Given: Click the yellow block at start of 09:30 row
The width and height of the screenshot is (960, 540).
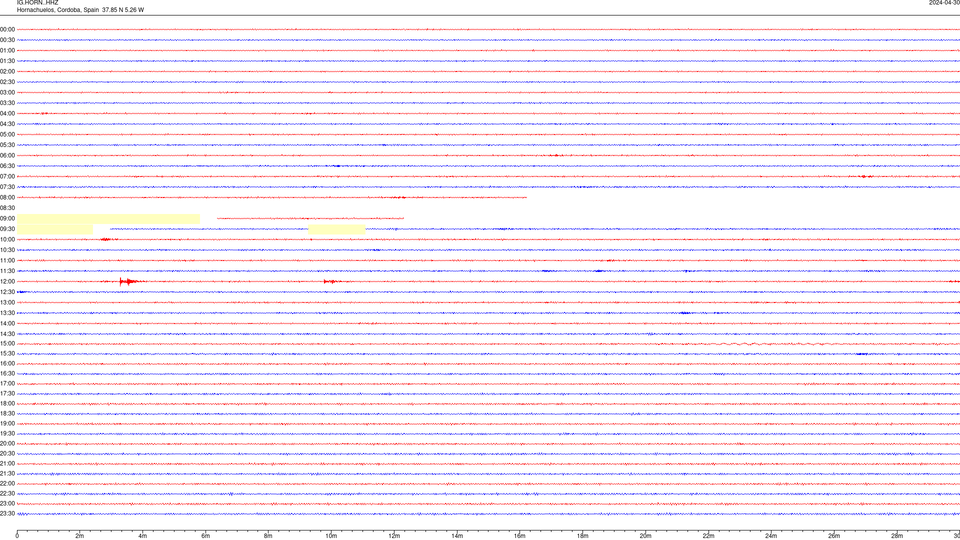Looking at the screenshot, I should tap(55, 229).
